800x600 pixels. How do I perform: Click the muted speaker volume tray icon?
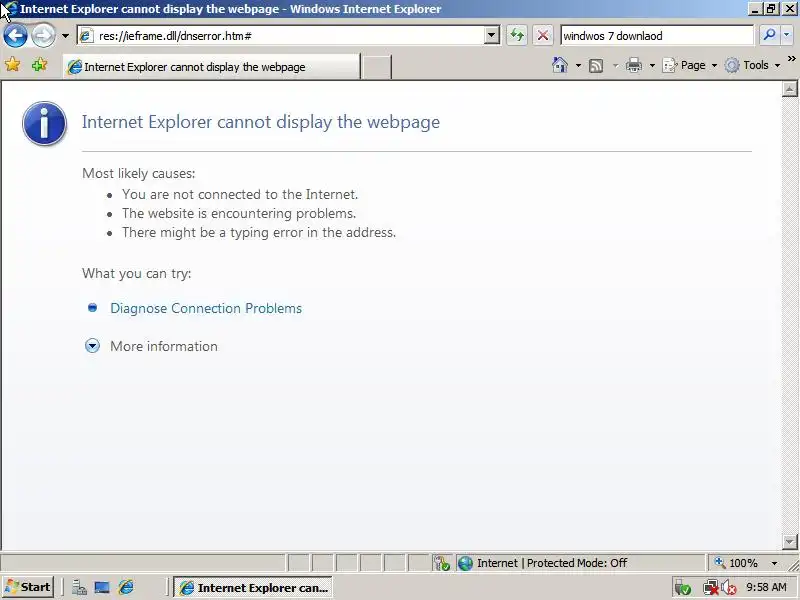click(x=729, y=588)
